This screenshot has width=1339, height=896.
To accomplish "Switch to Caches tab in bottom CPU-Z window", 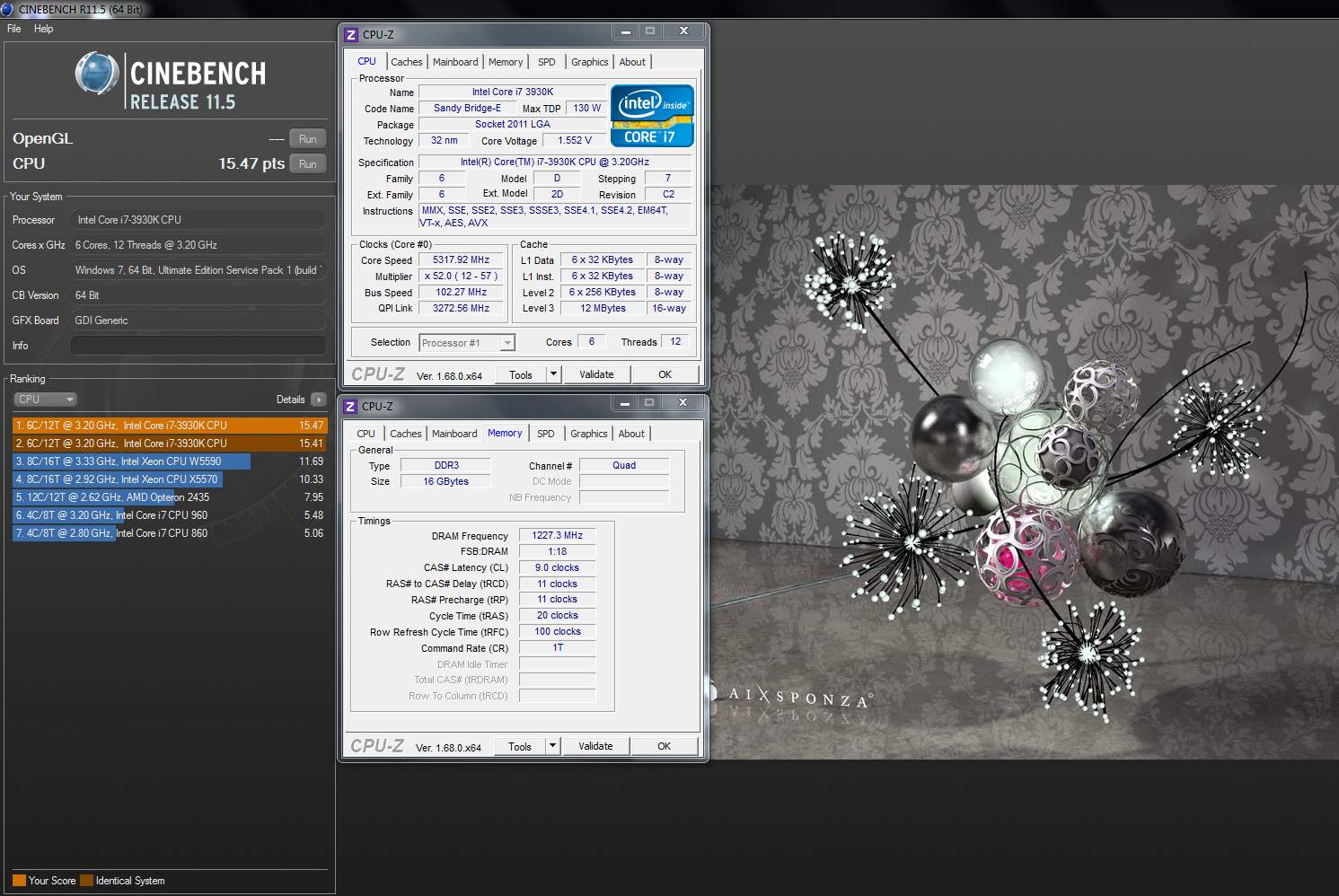I will coord(405,434).
